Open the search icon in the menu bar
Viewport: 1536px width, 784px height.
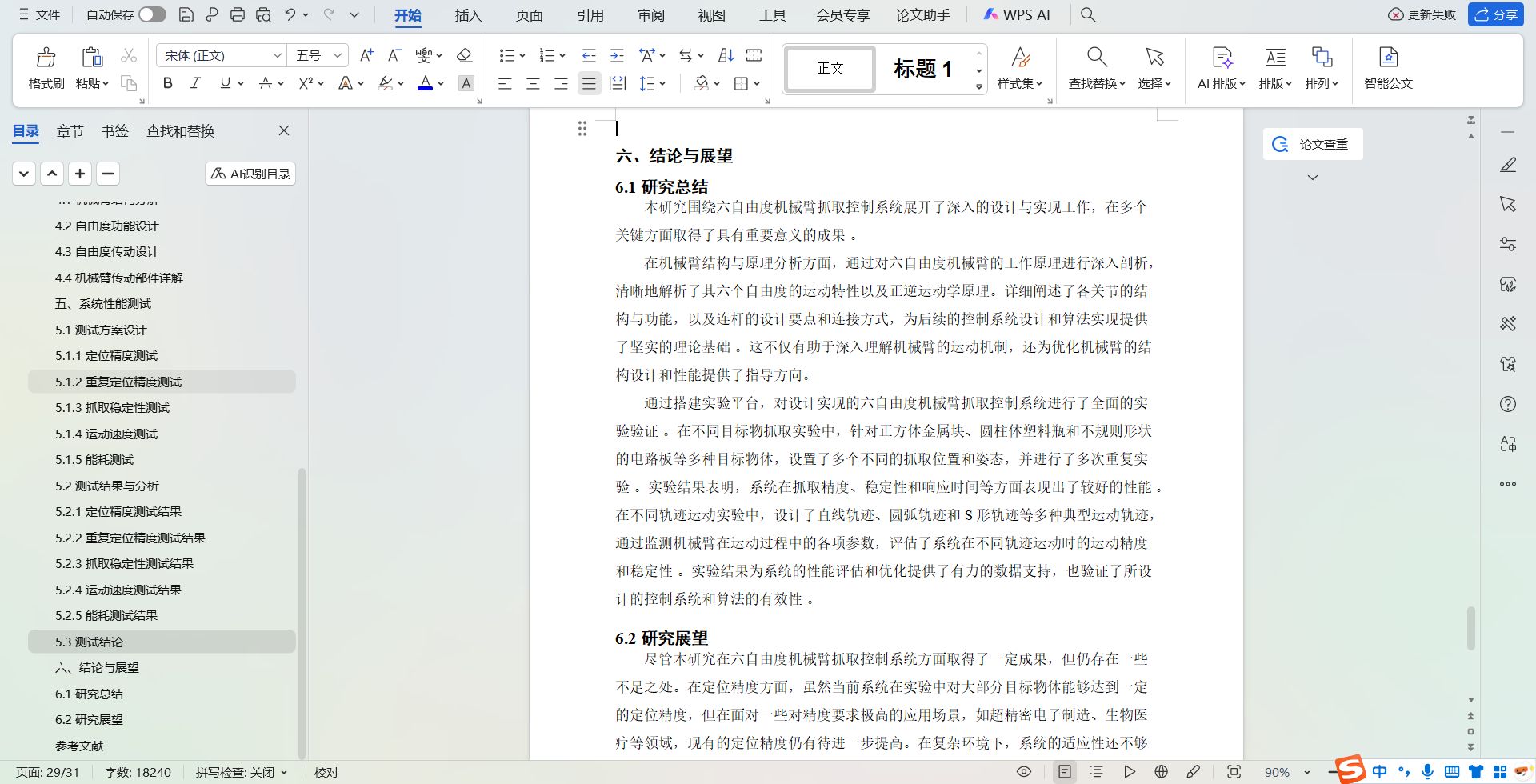1088,14
